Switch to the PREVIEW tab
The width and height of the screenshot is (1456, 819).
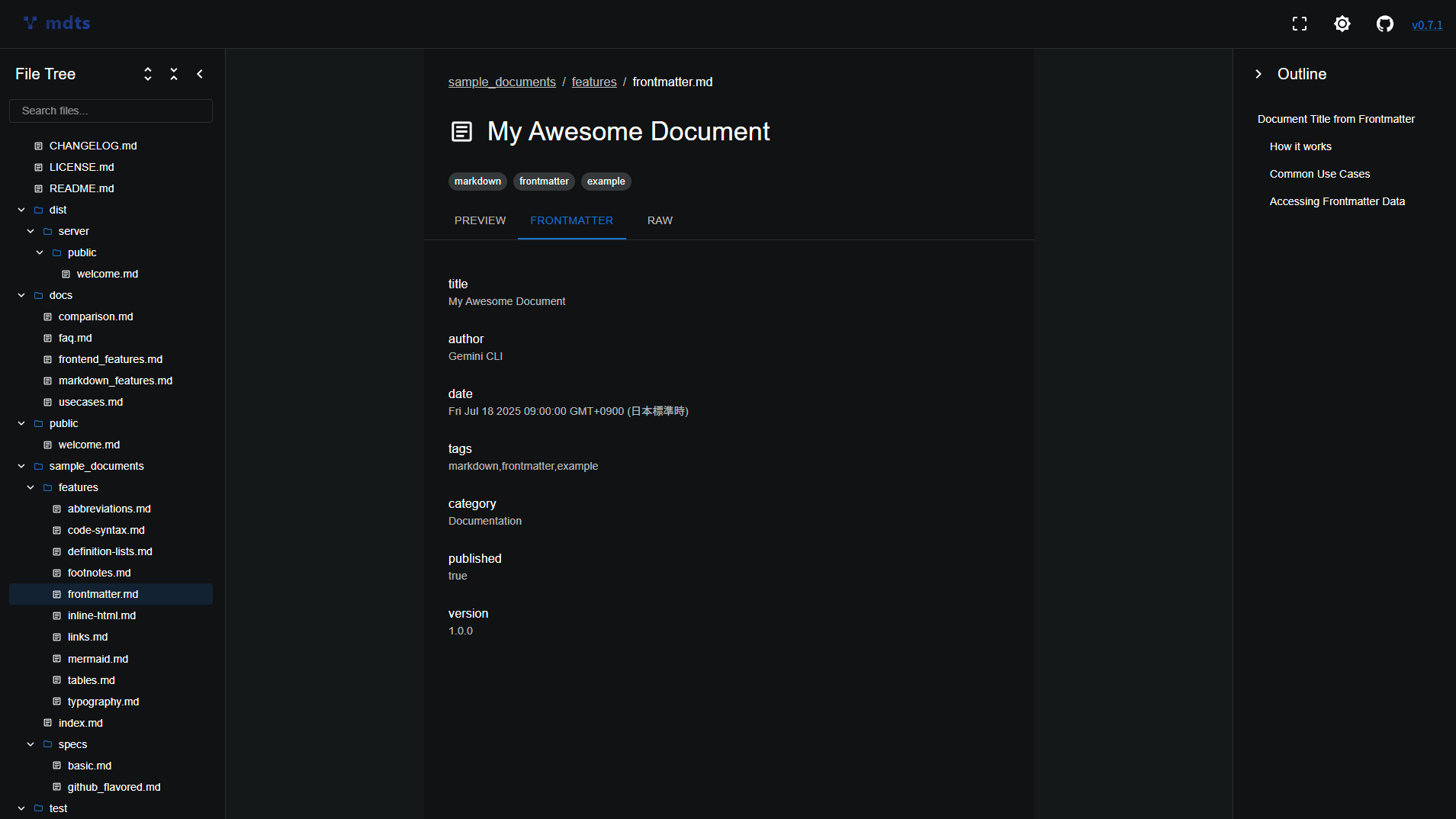pyautogui.click(x=480, y=220)
